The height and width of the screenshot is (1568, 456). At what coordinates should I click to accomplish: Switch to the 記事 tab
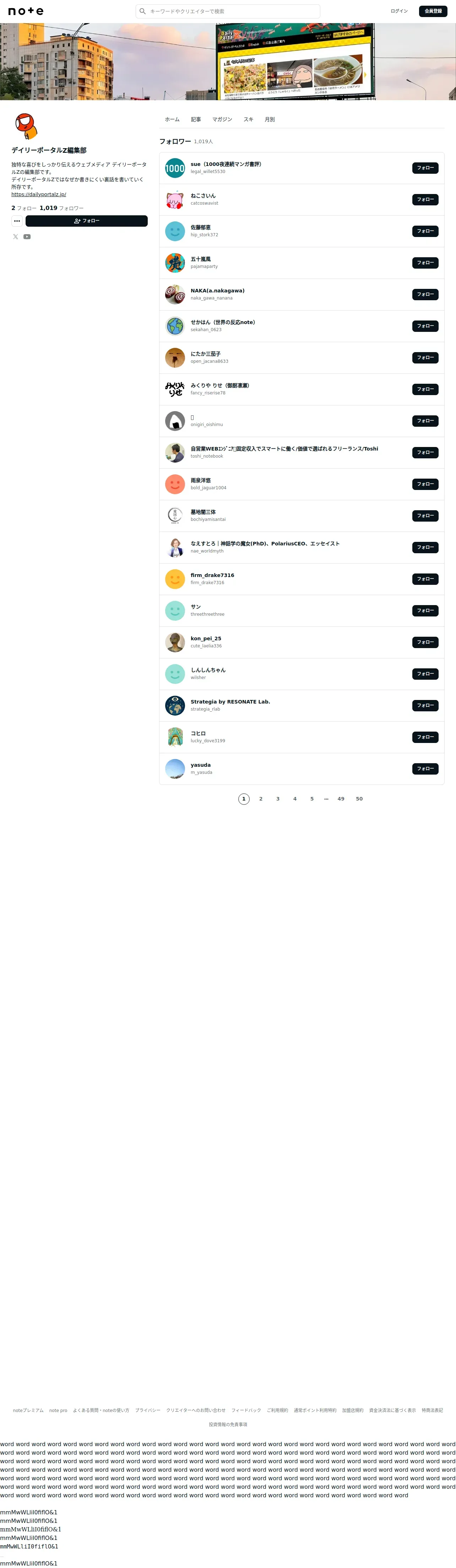coord(196,119)
